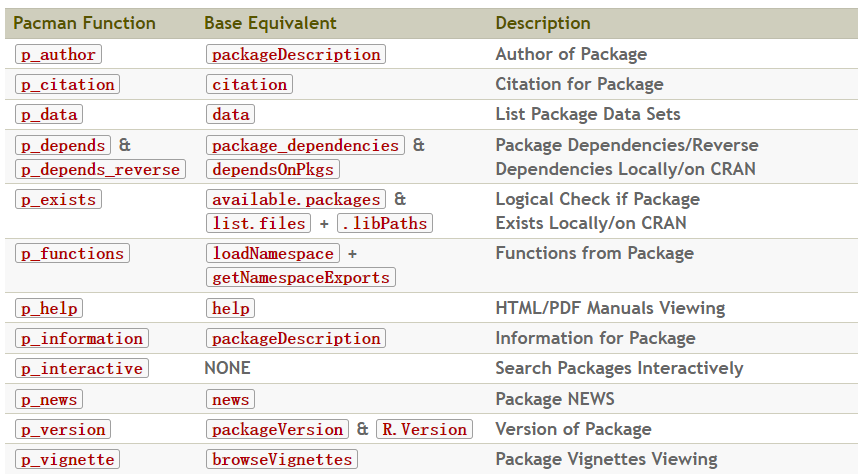Click the 'Package NEWS' description
This screenshot has height=474, width=861.
(x=555, y=399)
